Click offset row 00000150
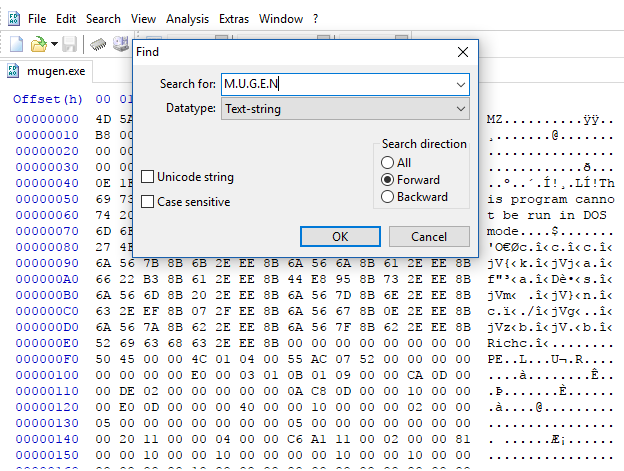624x471 pixels. (47, 455)
